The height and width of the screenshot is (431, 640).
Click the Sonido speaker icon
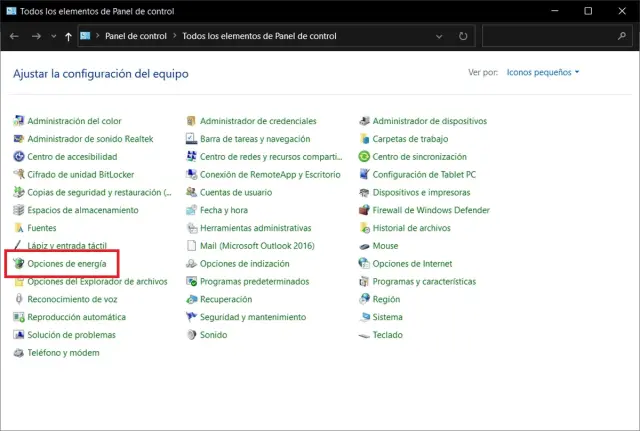[x=192, y=335]
